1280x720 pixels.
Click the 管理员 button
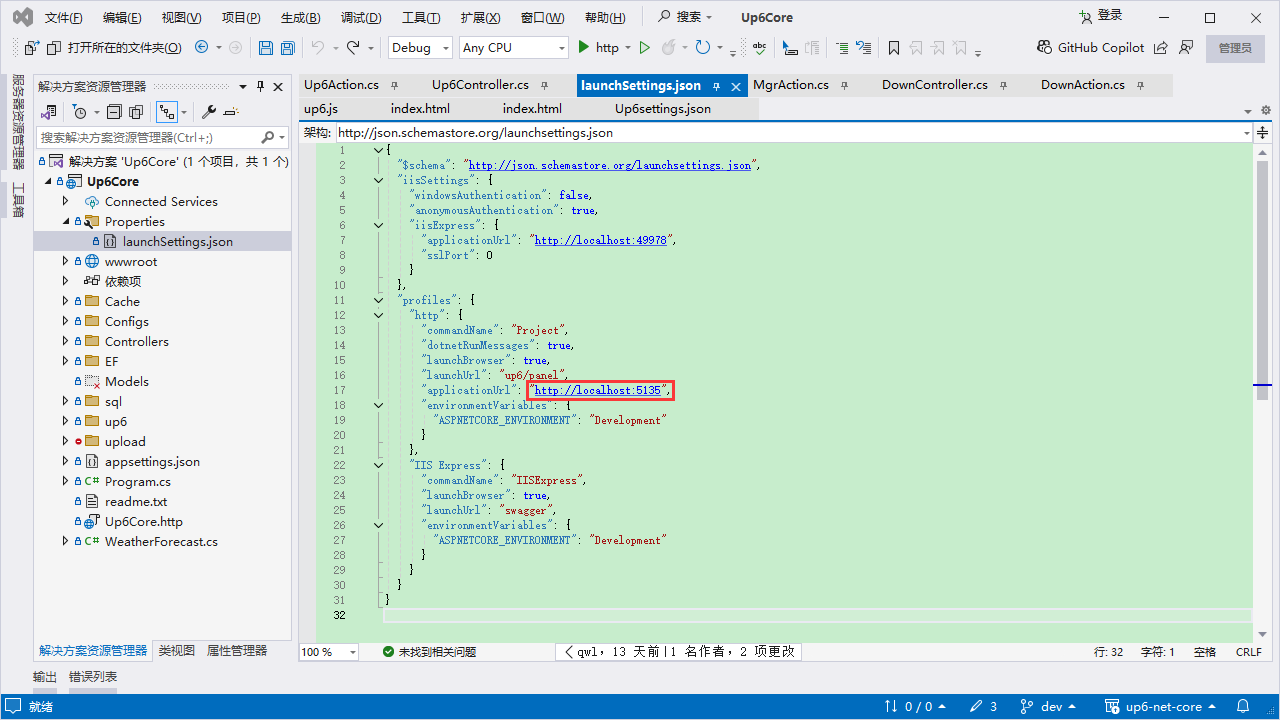[x=1234, y=47]
